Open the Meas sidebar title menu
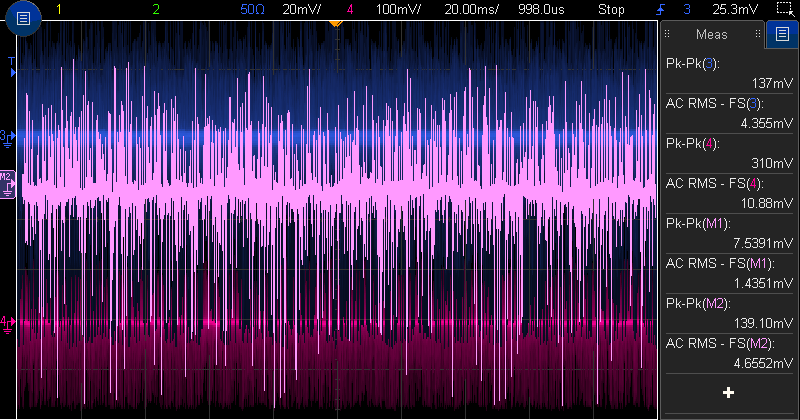The height and width of the screenshot is (420, 800). click(x=711, y=34)
